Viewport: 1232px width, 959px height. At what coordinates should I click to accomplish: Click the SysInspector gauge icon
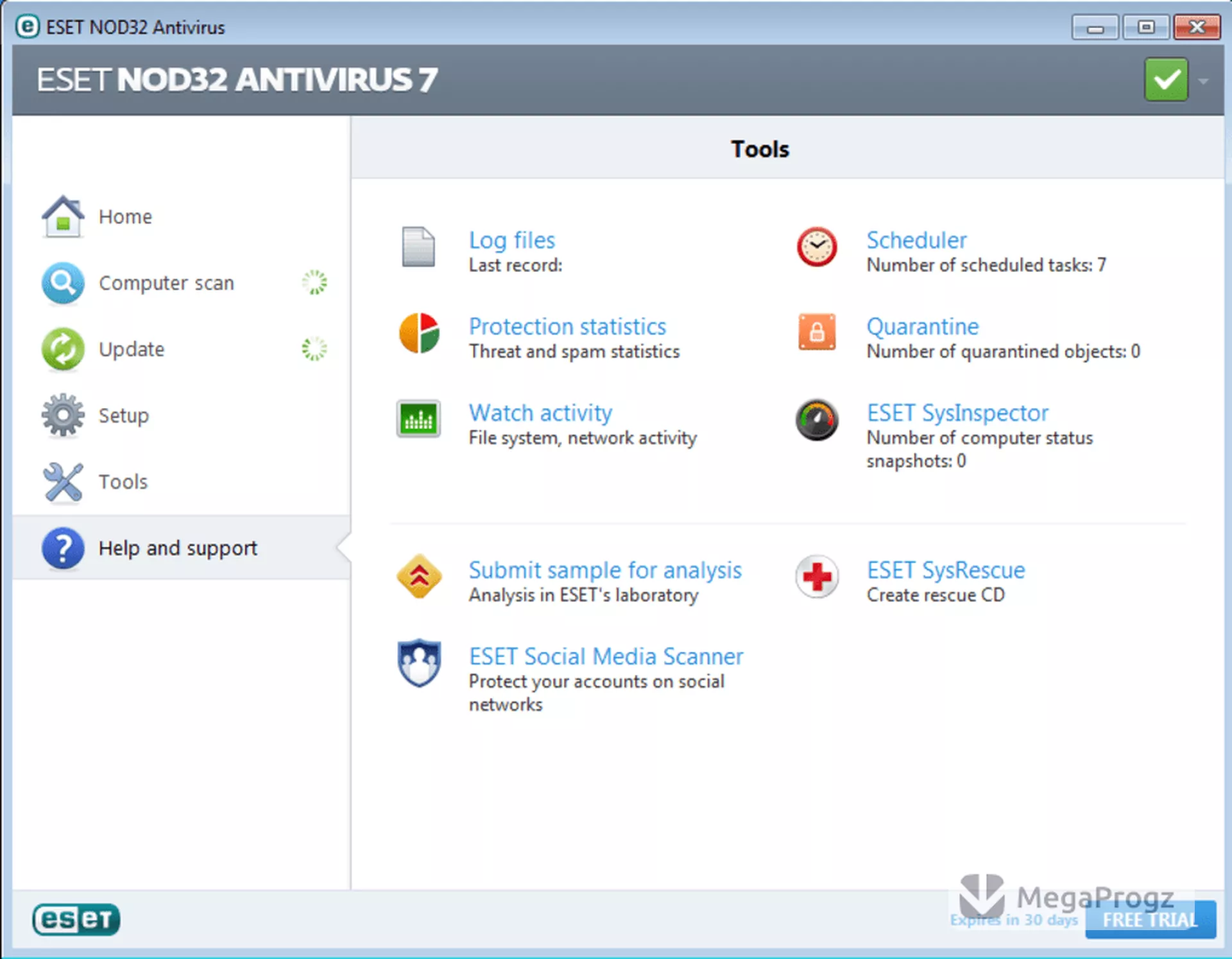(x=817, y=420)
